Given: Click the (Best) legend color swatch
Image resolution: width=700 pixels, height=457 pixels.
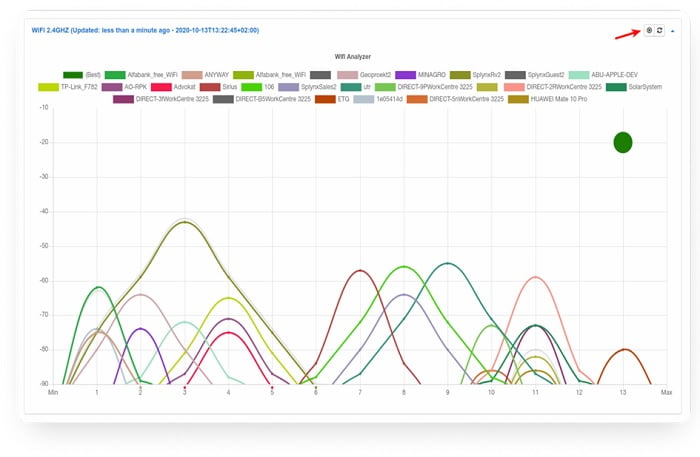Looking at the screenshot, I should click(x=72, y=74).
